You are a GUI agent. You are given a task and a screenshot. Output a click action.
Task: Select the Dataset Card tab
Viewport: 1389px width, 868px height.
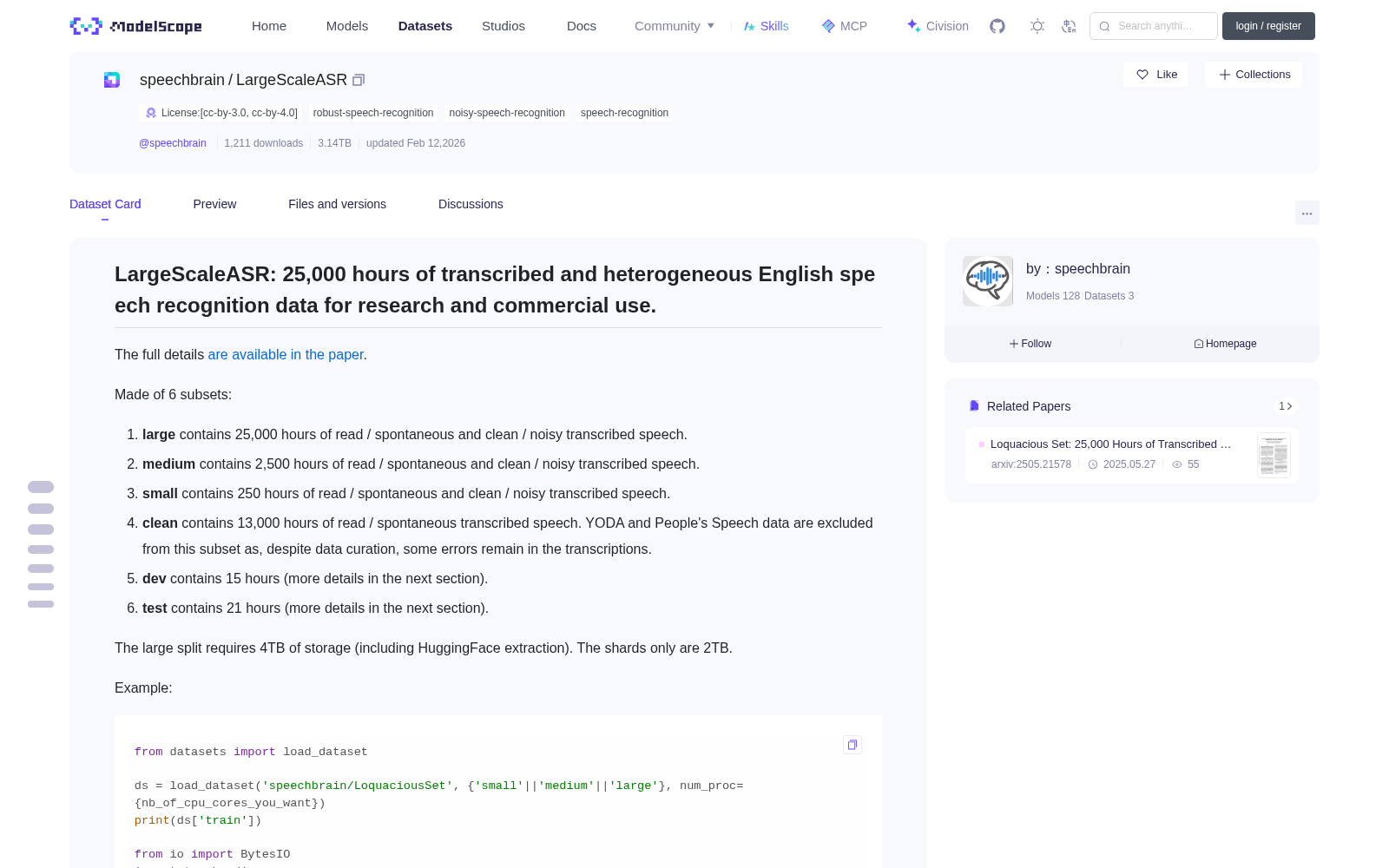(x=105, y=204)
